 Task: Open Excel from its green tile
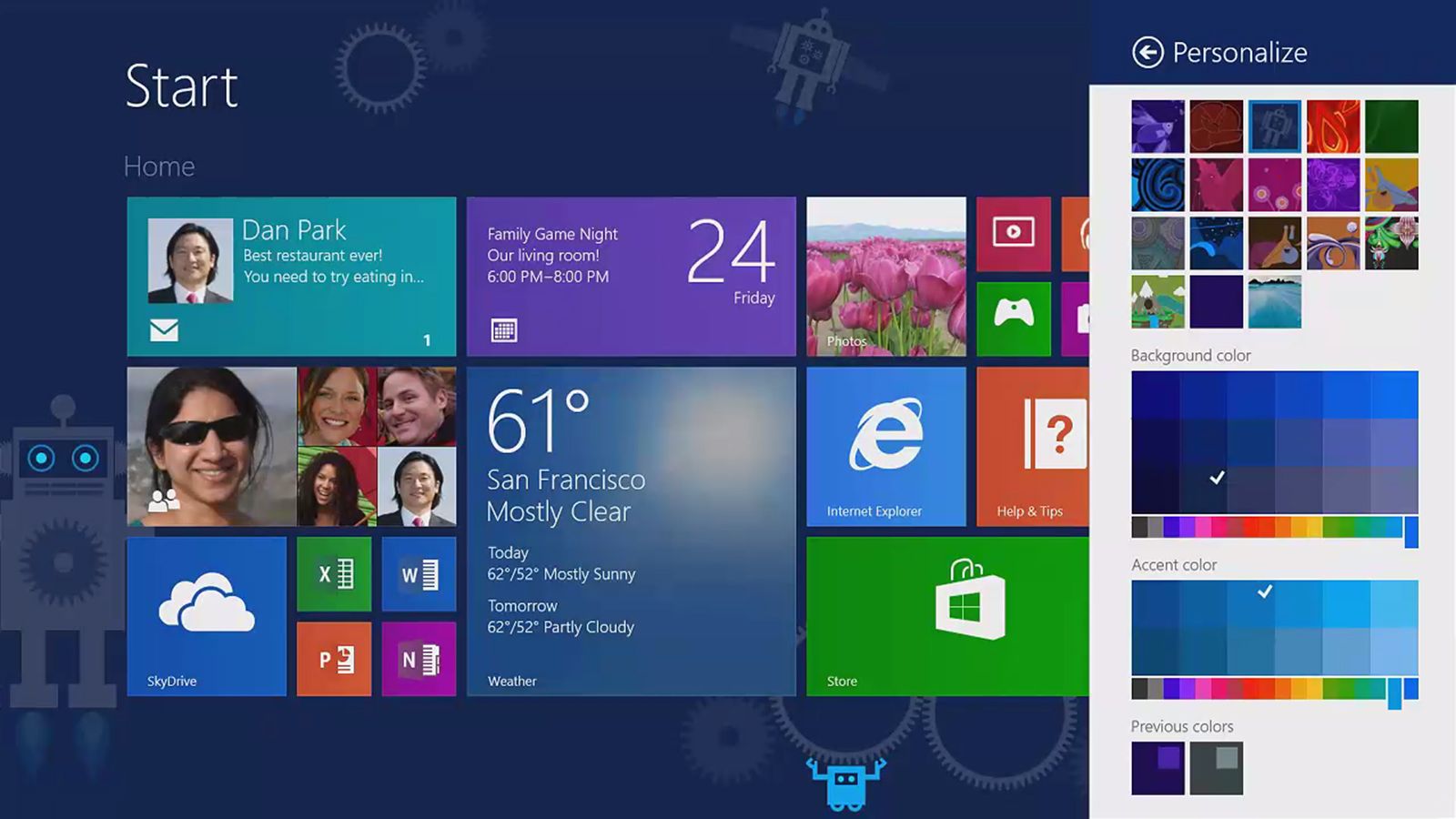(334, 573)
